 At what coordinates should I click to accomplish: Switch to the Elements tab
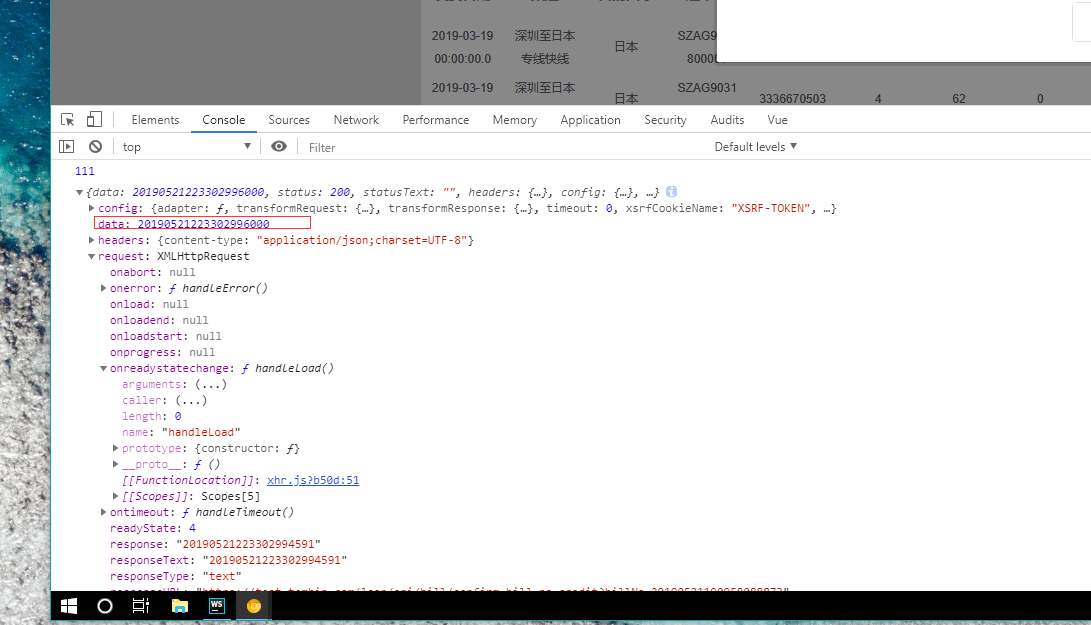click(155, 119)
